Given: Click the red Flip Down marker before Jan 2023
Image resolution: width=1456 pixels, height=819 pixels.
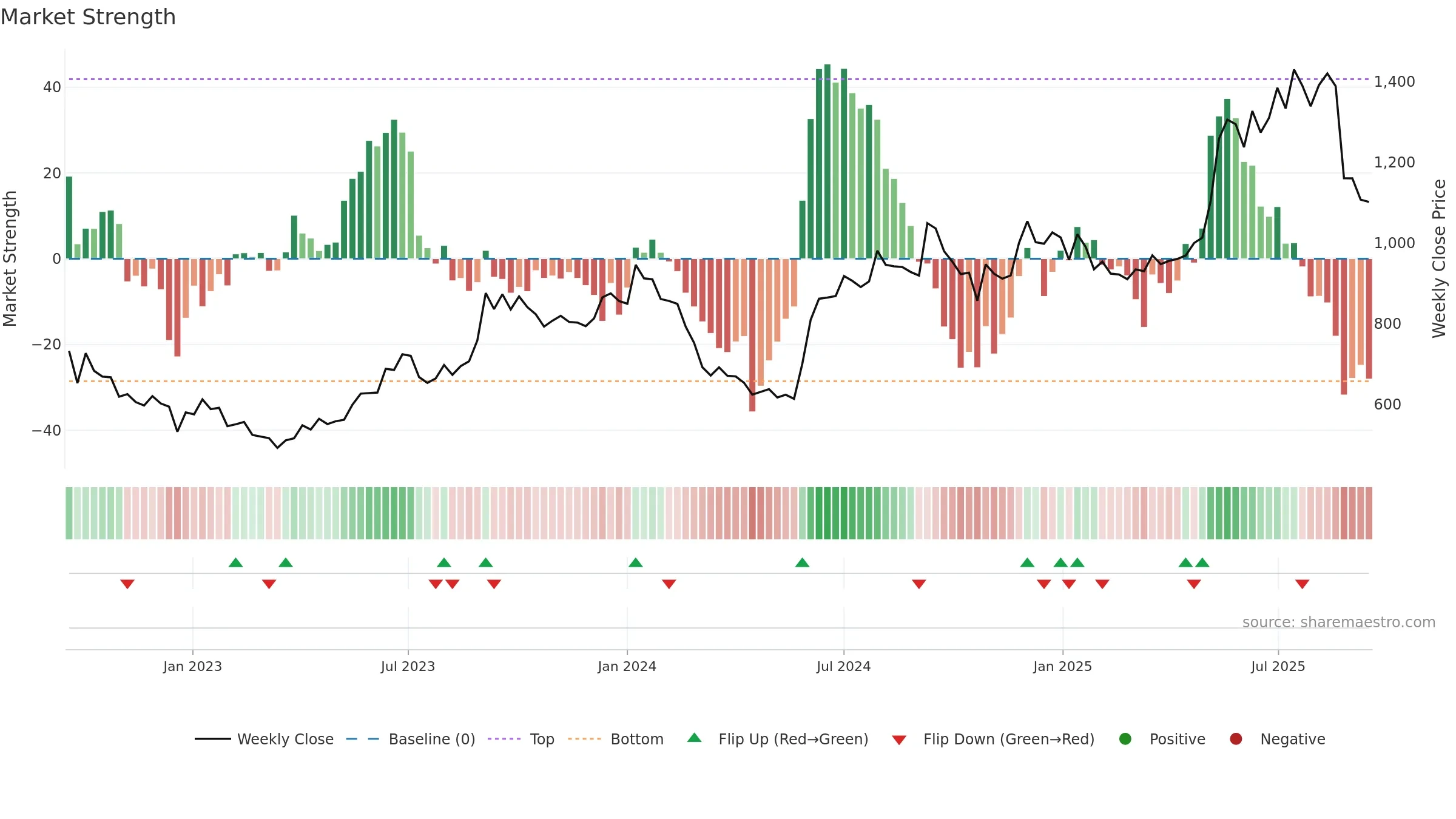Looking at the screenshot, I should [x=127, y=584].
